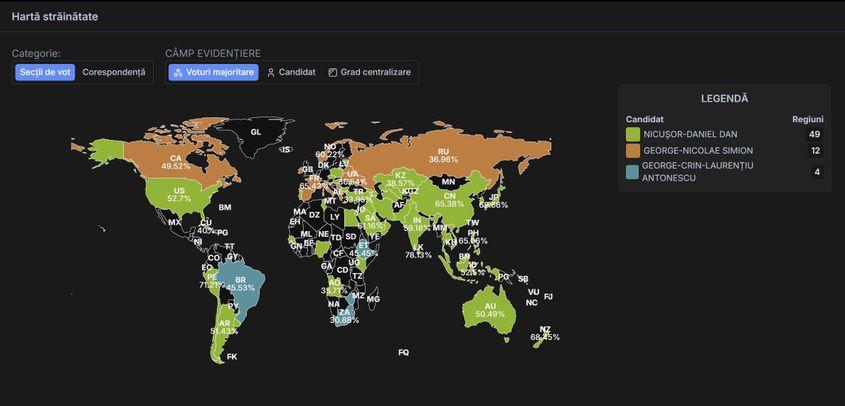845x406 pixels.
Task: Click the Voturi majoritare group icon
Action: click(x=177, y=73)
